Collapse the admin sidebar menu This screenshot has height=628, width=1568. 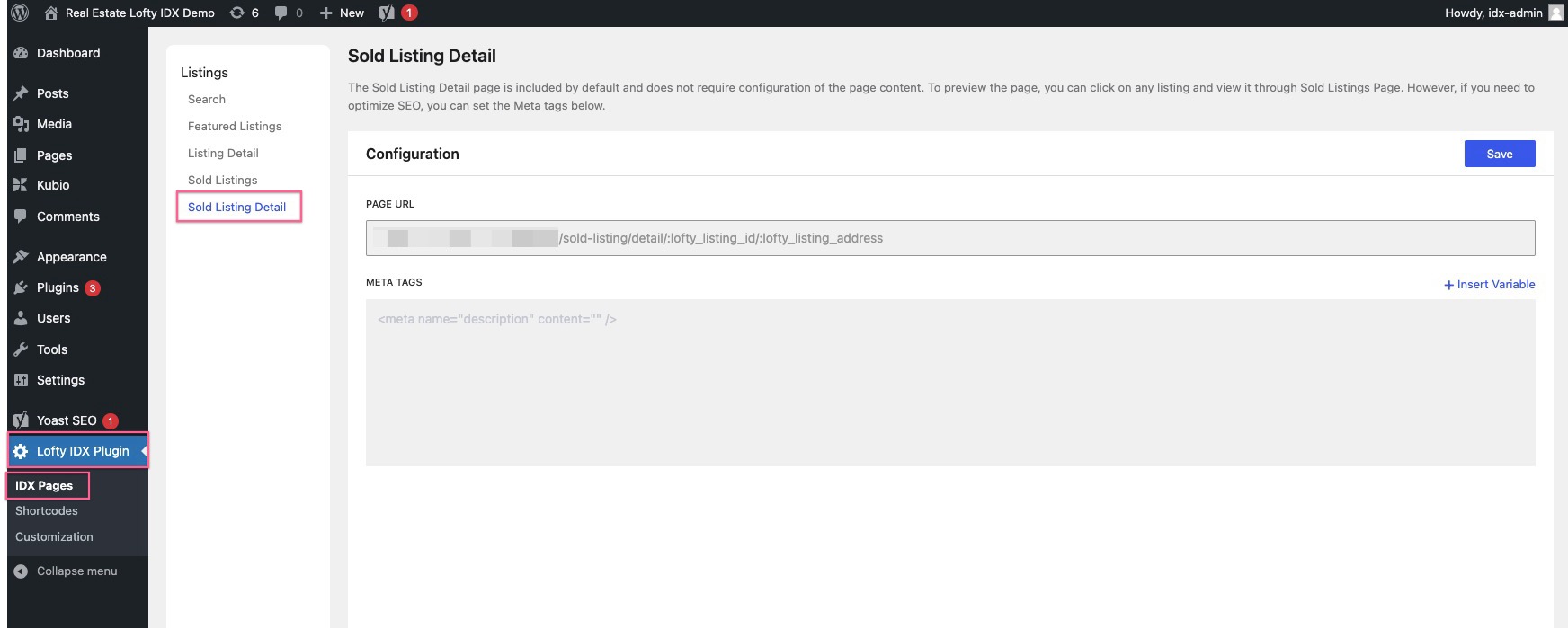[77, 571]
